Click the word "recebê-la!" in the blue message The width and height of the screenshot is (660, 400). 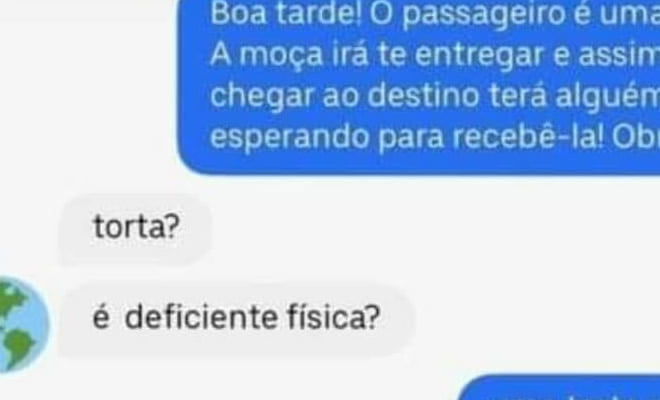point(528,136)
